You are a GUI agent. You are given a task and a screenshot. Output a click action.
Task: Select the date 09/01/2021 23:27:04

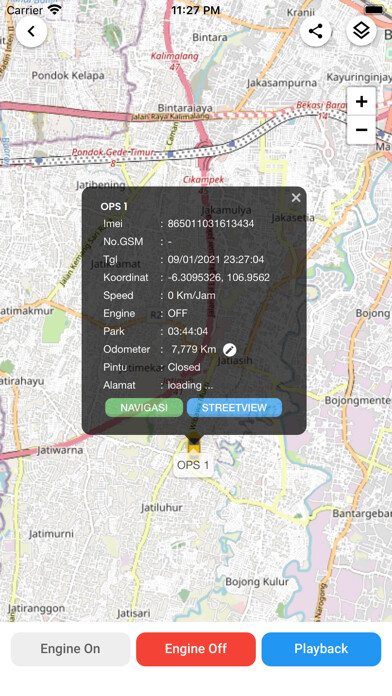(x=216, y=260)
